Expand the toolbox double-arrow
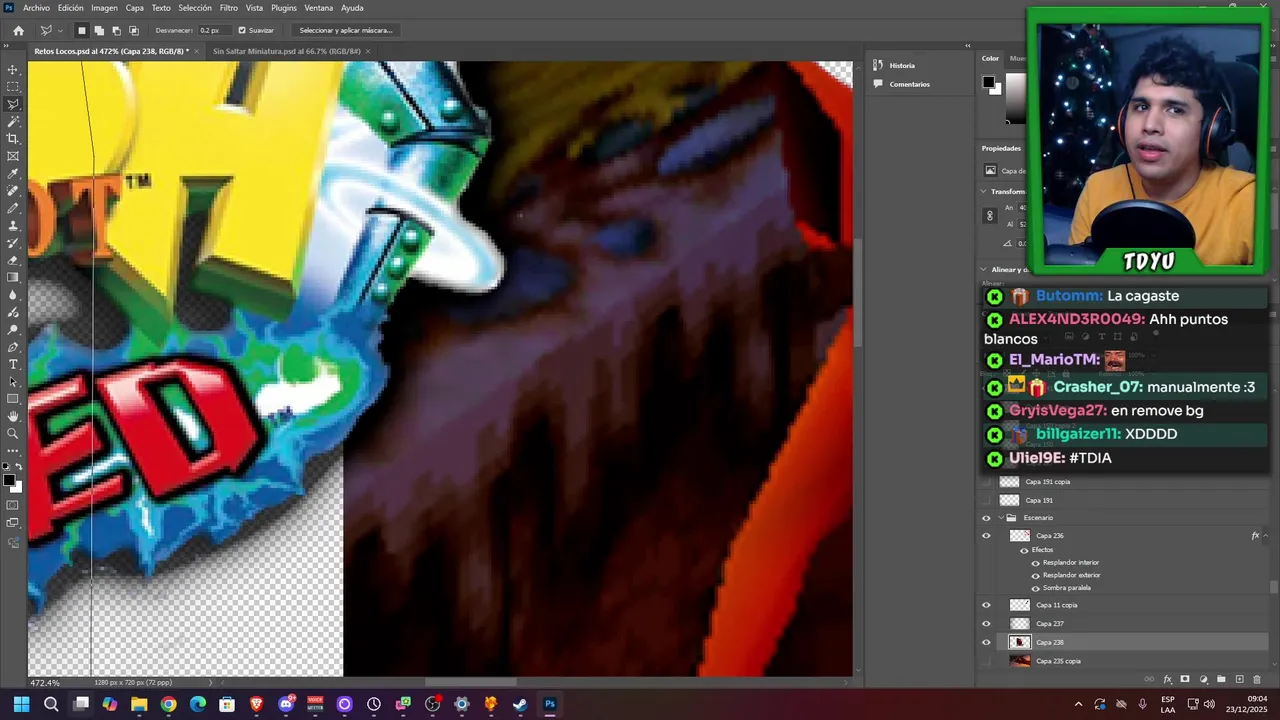The width and height of the screenshot is (1280, 720). coord(7,45)
